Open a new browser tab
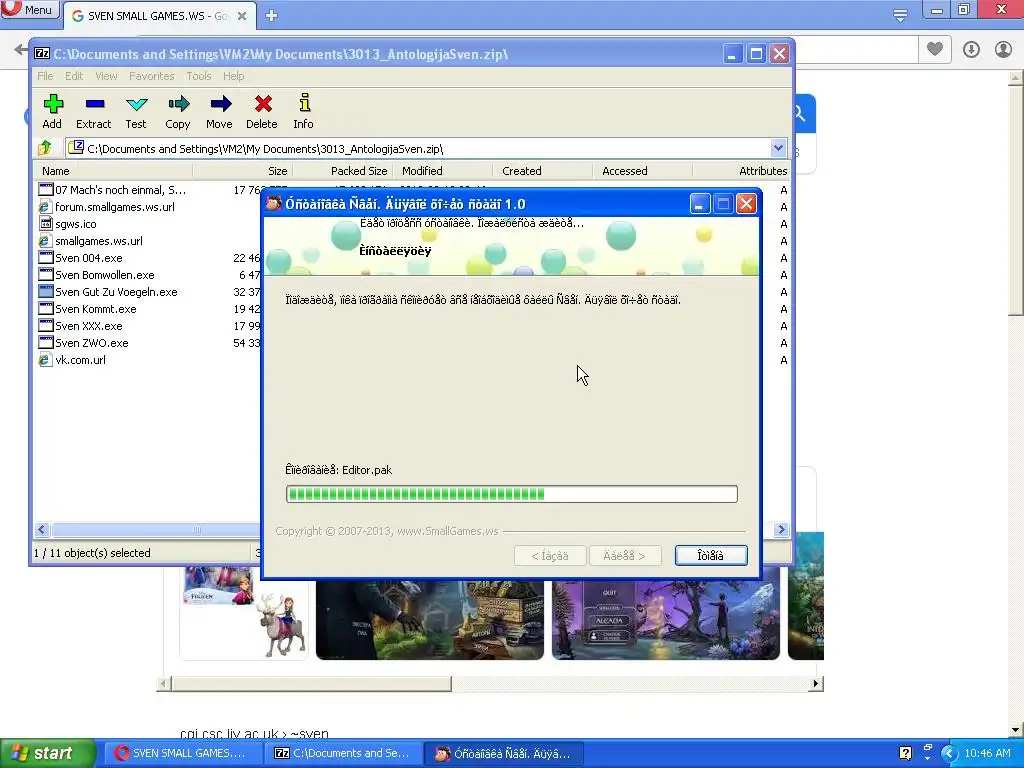The image size is (1024, 768). 272,16
